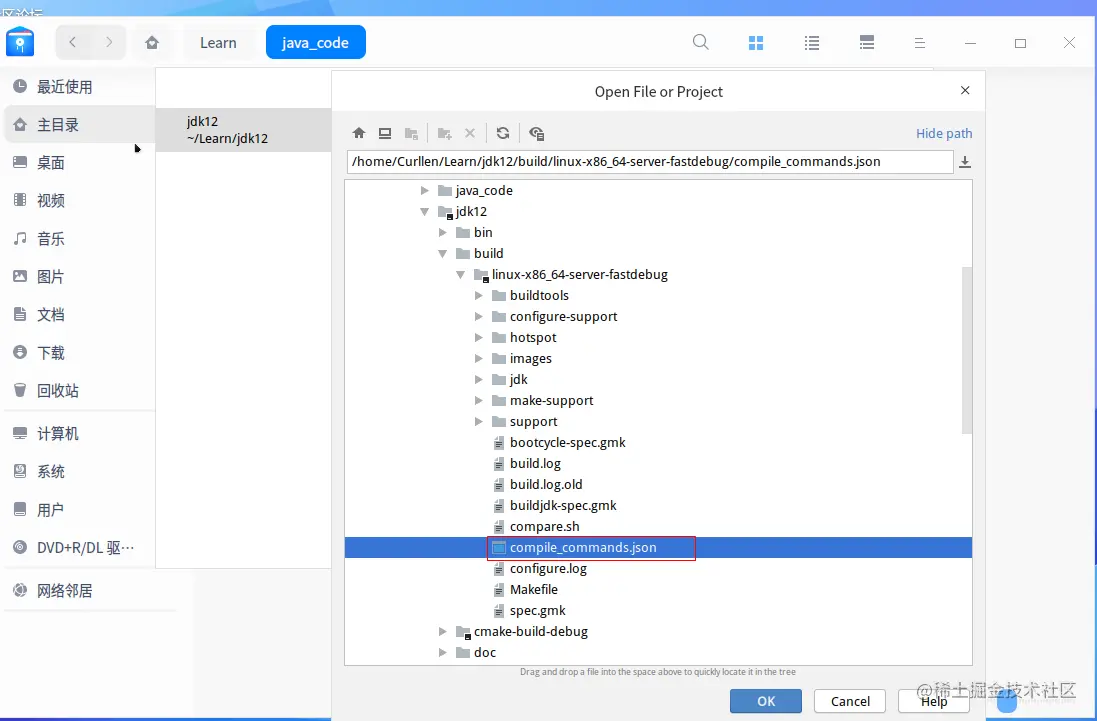The image size is (1097, 721).
Task: Open 系统 disk sidebar entry
Action: [x=78, y=471]
